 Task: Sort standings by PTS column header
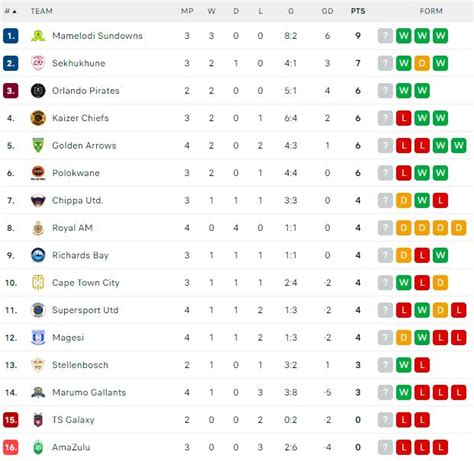tap(358, 11)
